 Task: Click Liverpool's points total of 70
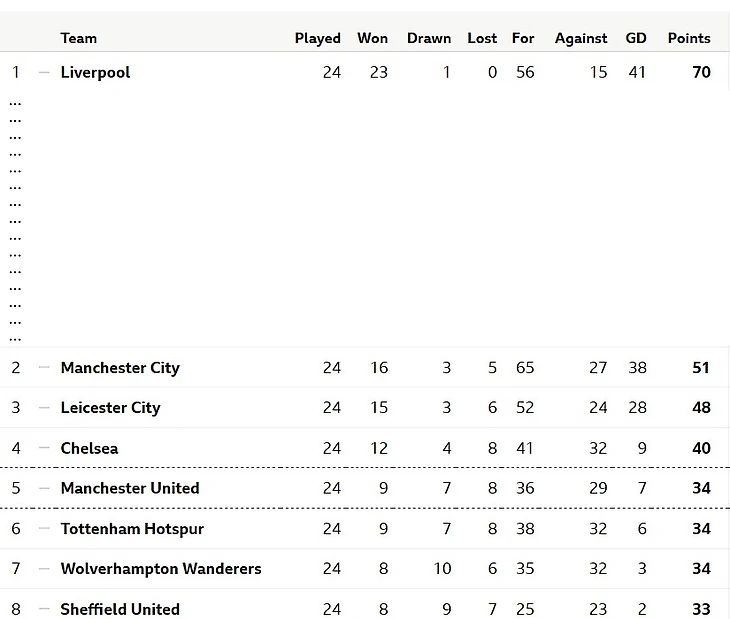701,72
